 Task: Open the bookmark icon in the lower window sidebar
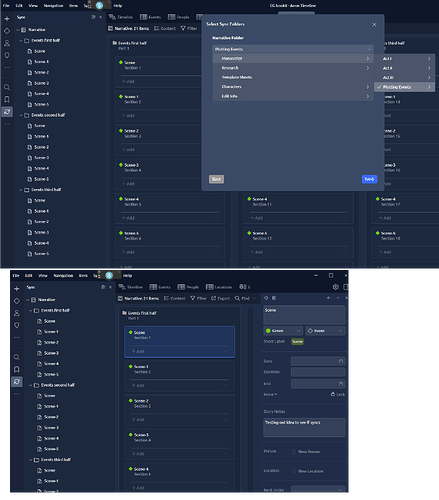click(17, 369)
